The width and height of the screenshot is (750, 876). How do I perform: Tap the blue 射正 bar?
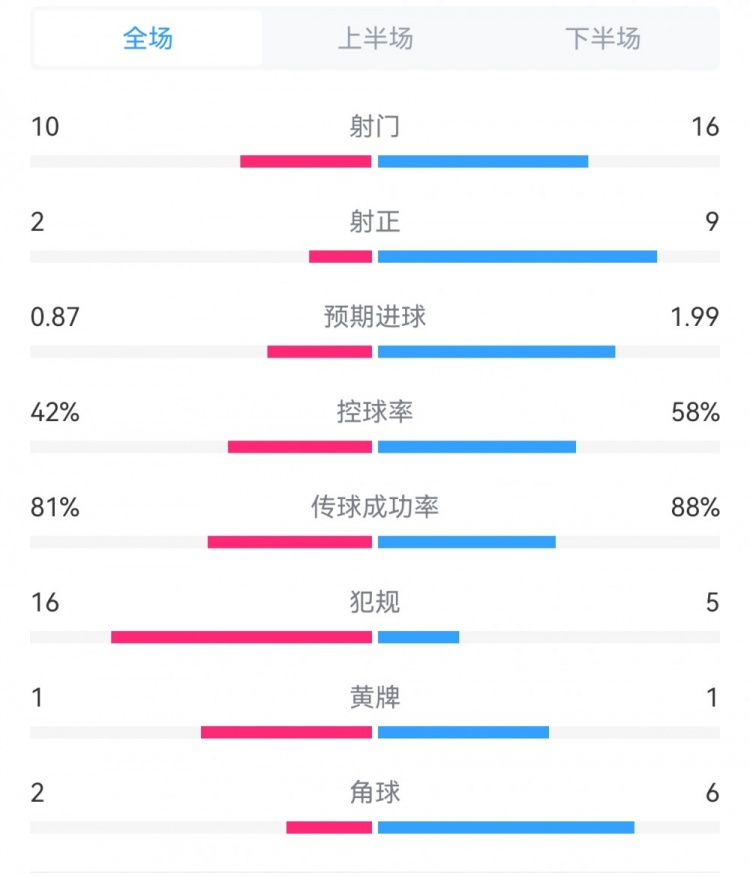point(517,256)
